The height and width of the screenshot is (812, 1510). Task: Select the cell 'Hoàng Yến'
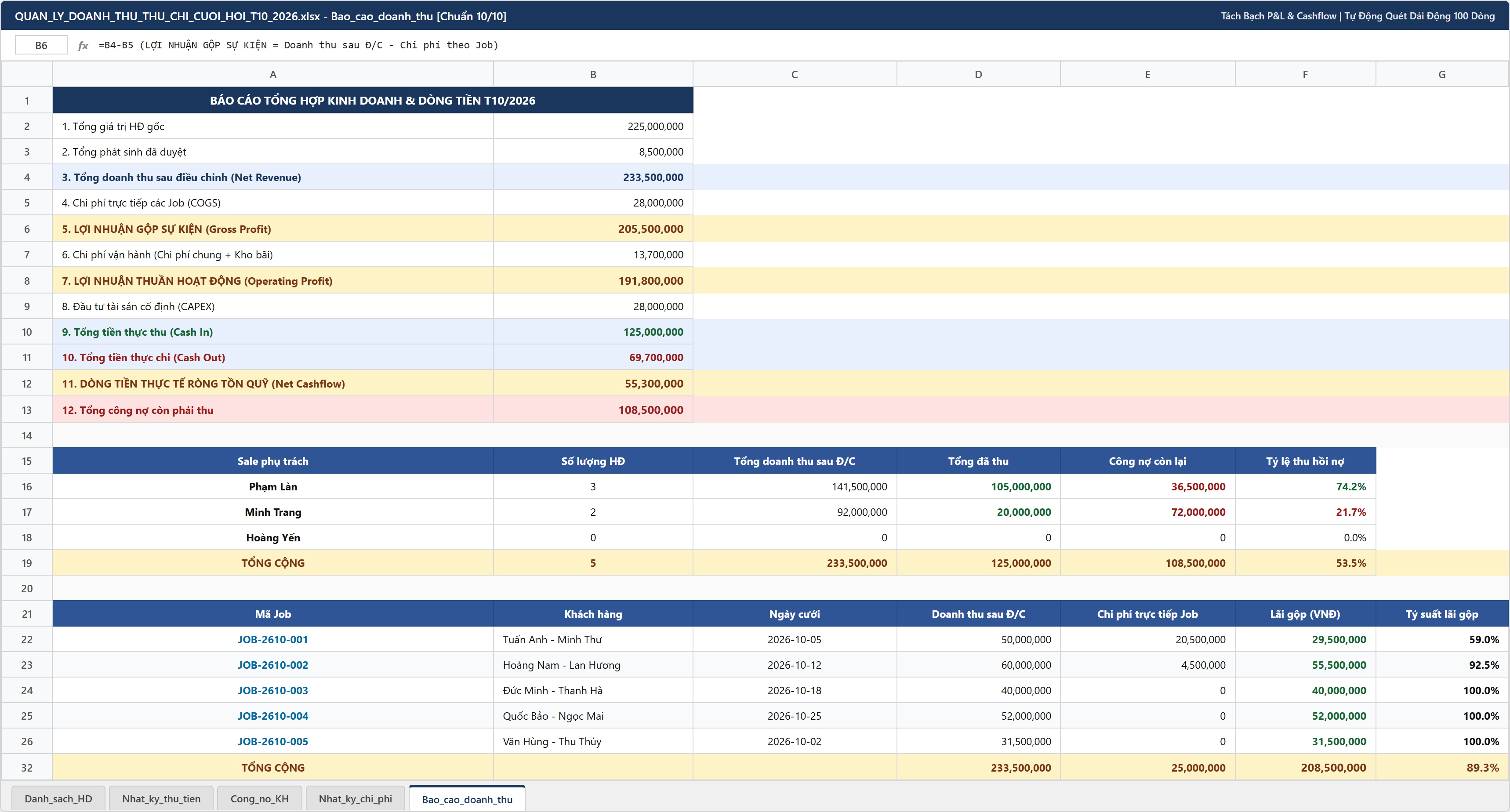pyautogui.click(x=272, y=538)
